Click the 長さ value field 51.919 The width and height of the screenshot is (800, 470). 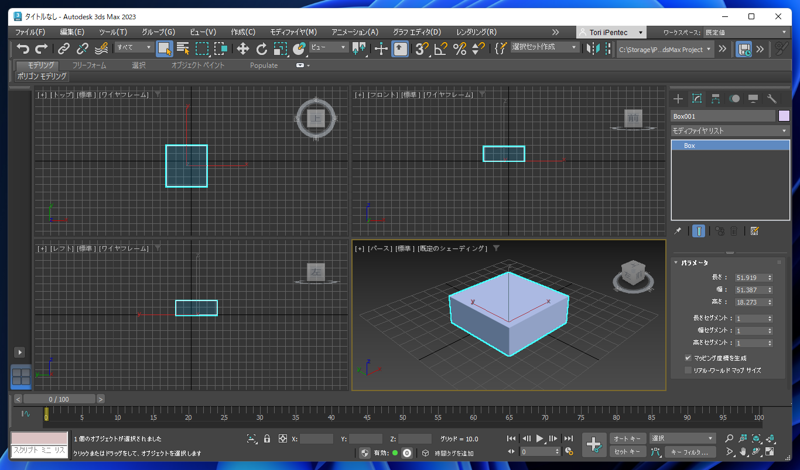click(x=751, y=278)
